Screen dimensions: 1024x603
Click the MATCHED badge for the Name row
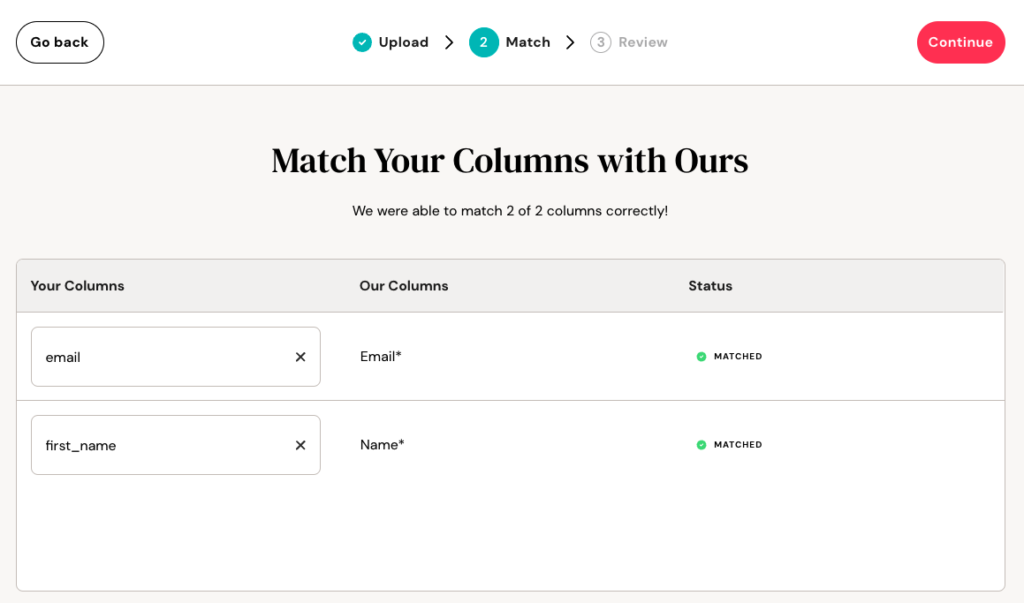click(x=730, y=445)
